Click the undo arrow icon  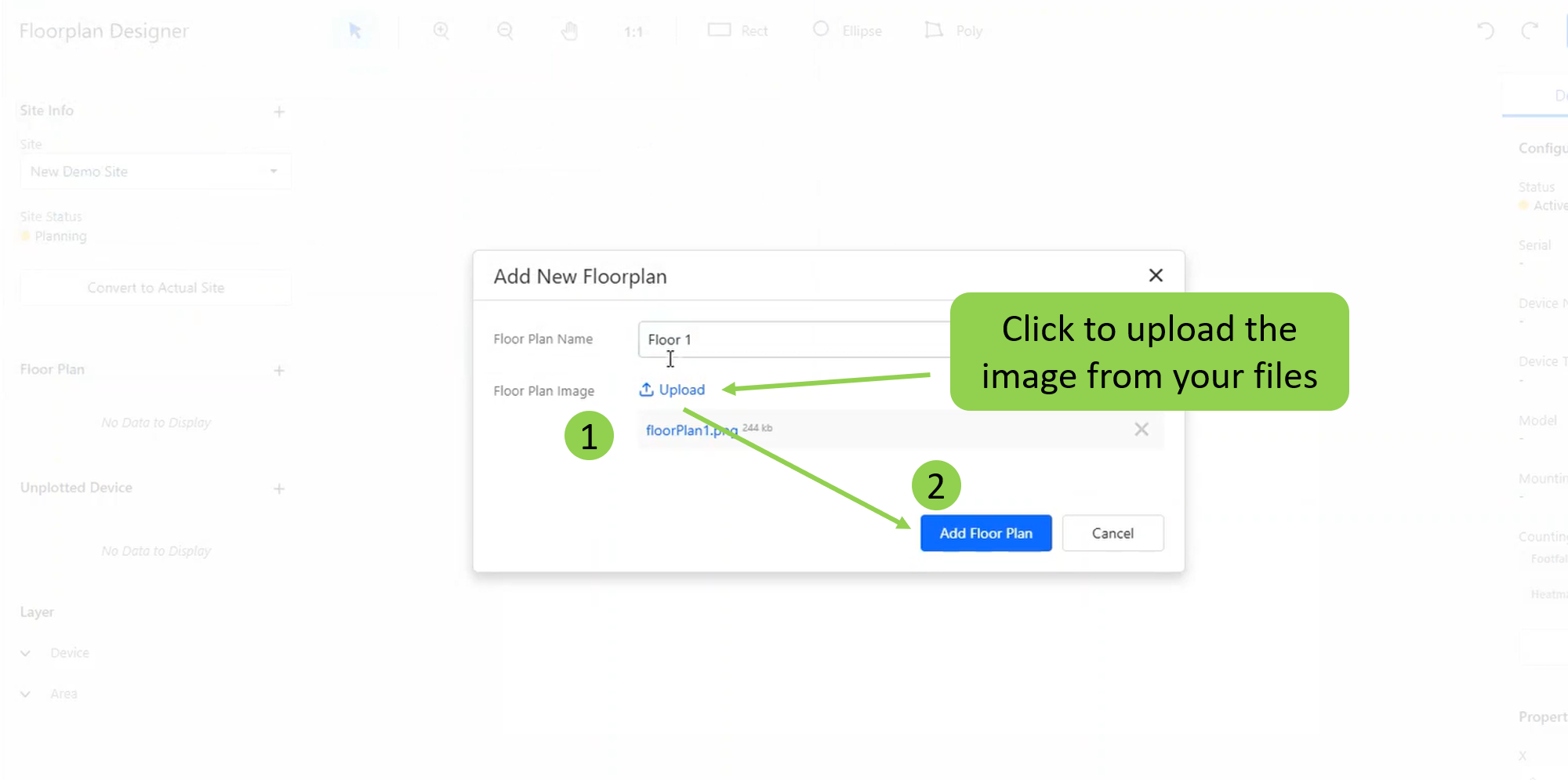pos(1486,31)
